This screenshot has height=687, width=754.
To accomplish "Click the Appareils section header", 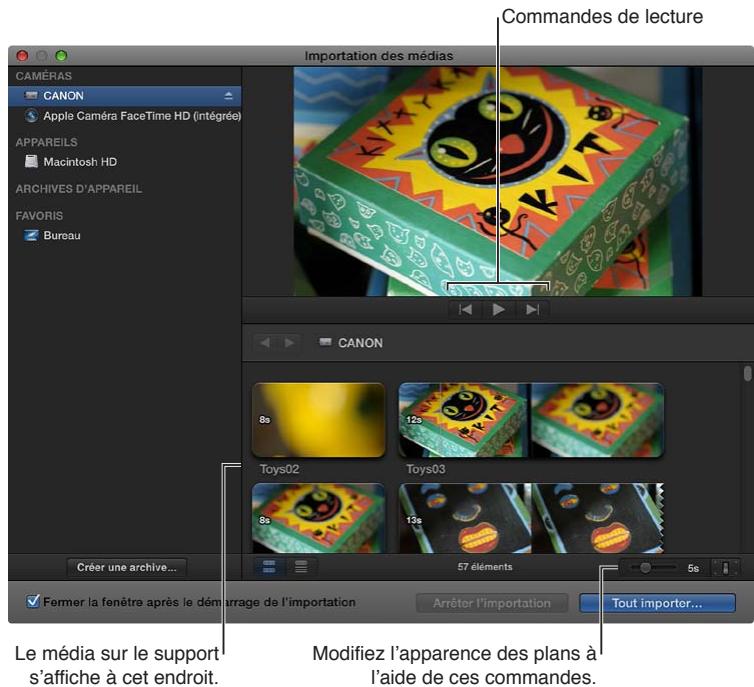I will coord(47,142).
